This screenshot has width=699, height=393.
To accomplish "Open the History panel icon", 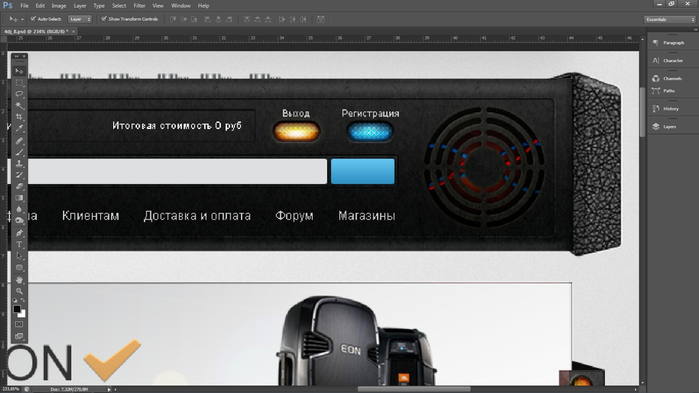I will tap(656, 108).
